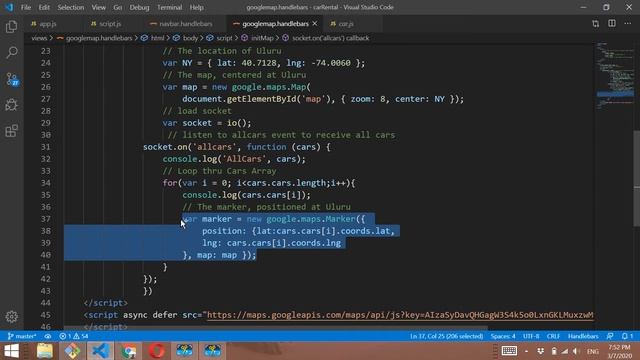
Task: Open the body breadcrumb item
Action: pyautogui.click(x=190, y=38)
